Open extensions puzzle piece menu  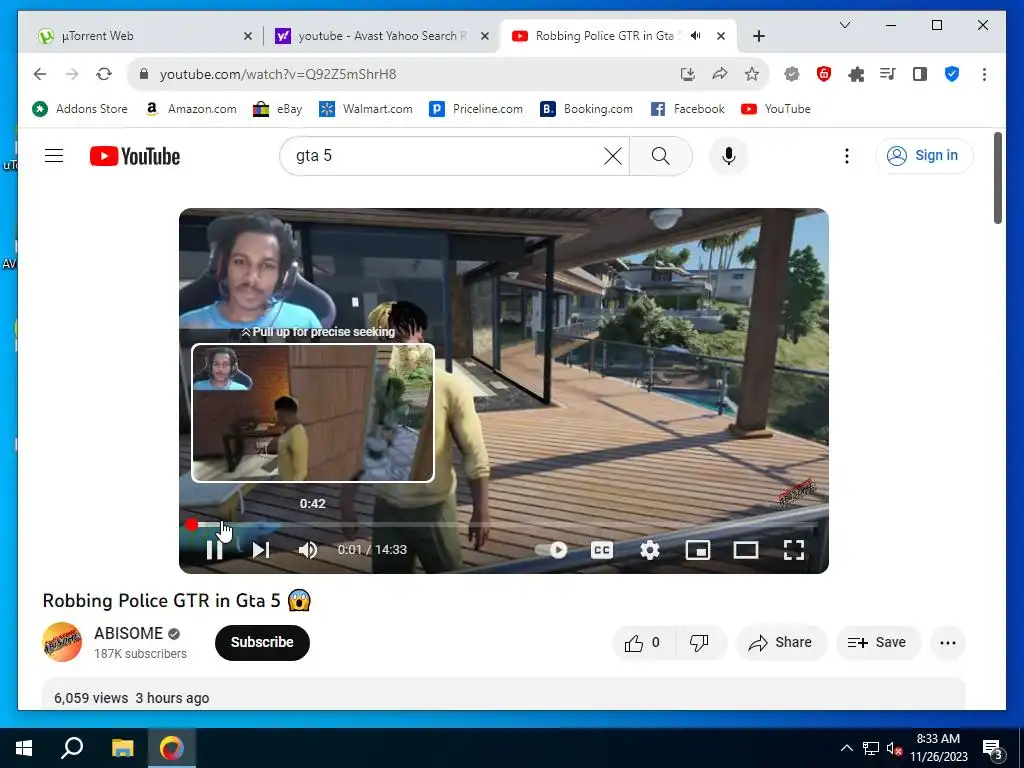(856, 74)
